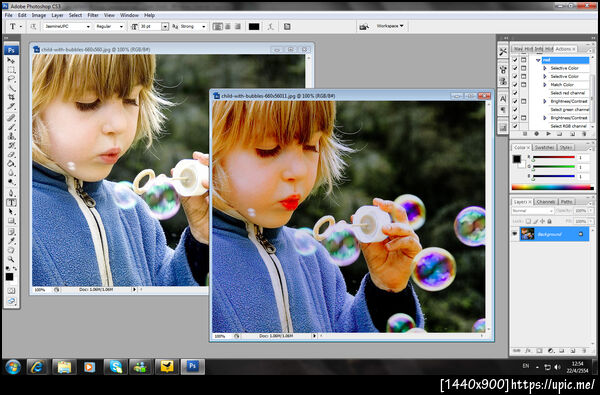Screen dimensions: 600x395
Task: Select center align text option
Action: pyautogui.click(x=228, y=26)
